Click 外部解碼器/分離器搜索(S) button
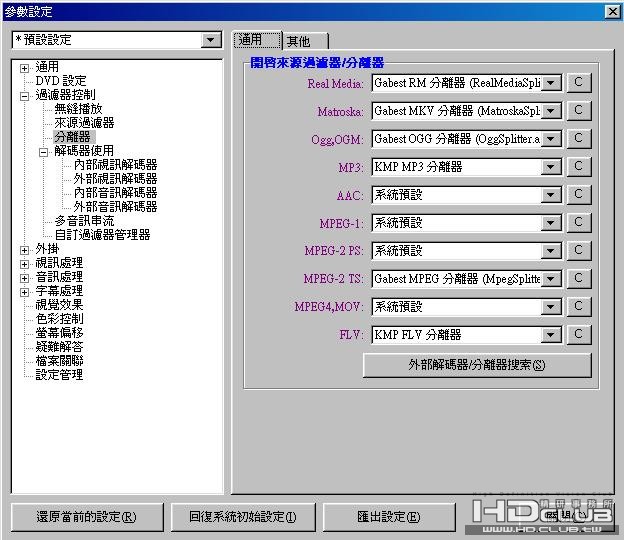 tap(477, 365)
